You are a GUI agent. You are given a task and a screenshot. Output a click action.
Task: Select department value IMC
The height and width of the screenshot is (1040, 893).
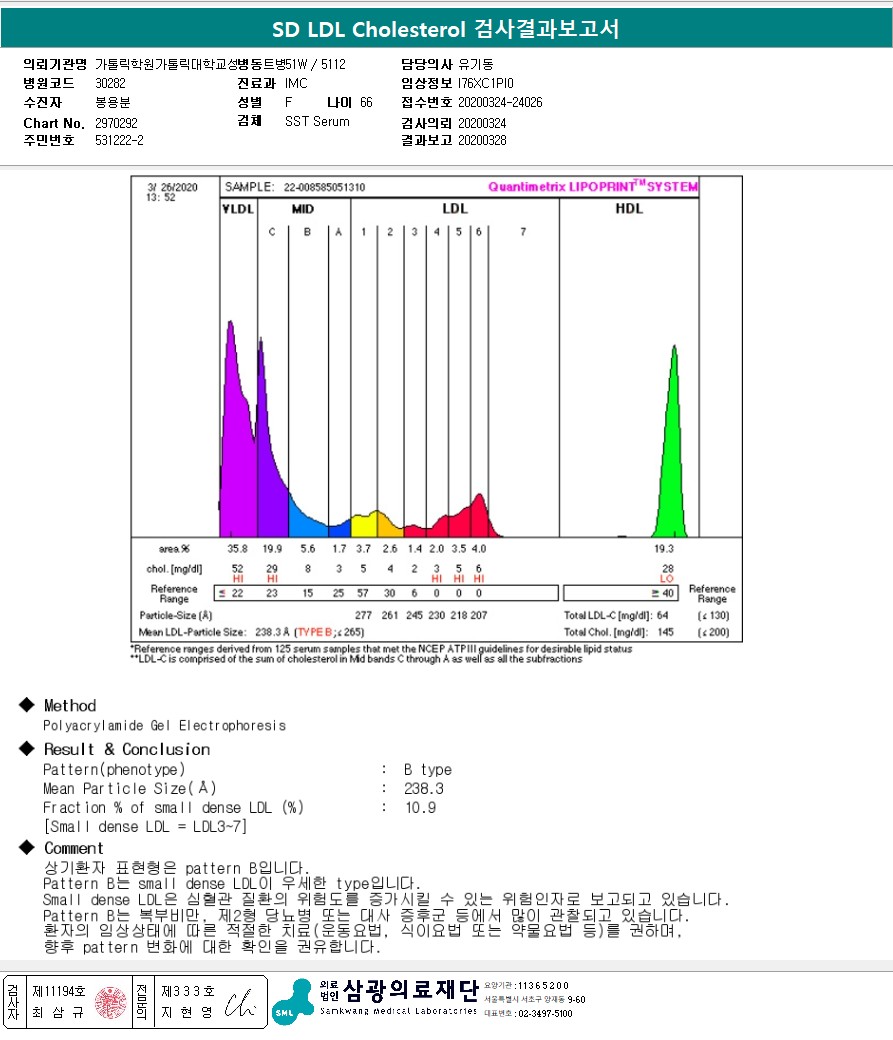pyautogui.click(x=296, y=83)
